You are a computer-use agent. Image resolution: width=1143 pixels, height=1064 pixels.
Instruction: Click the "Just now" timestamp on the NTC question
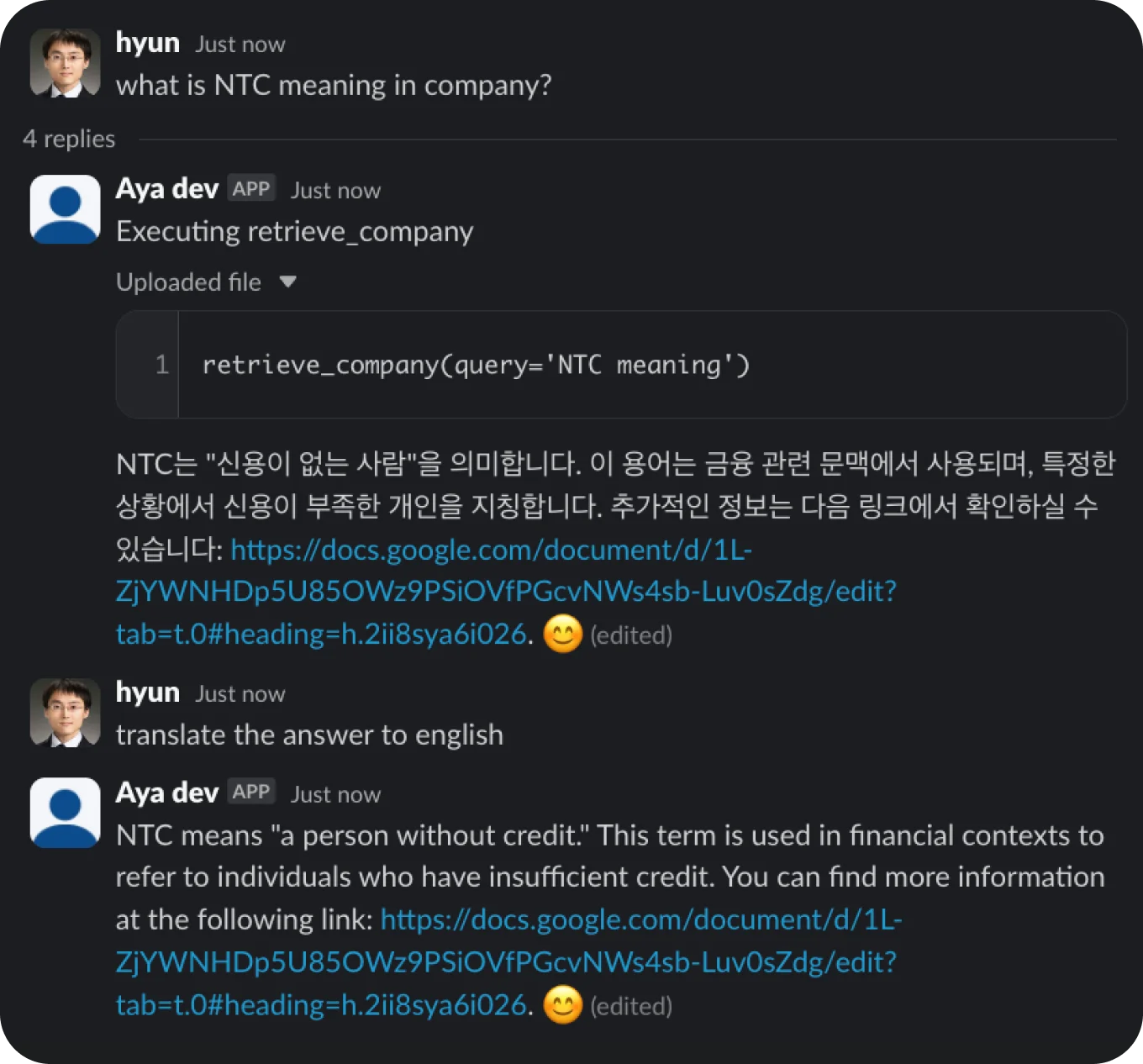pyautogui.click(x=240, y=45)
